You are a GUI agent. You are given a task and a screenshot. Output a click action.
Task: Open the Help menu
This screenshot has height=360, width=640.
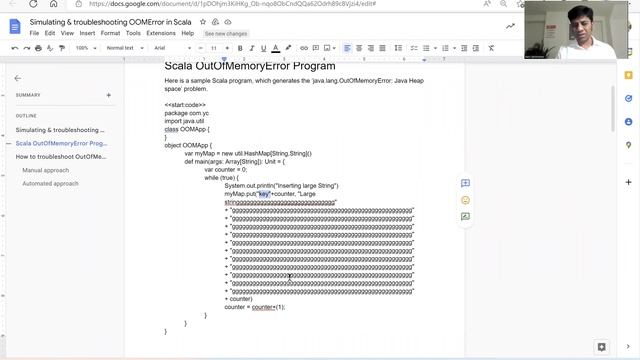pos(188,33)
